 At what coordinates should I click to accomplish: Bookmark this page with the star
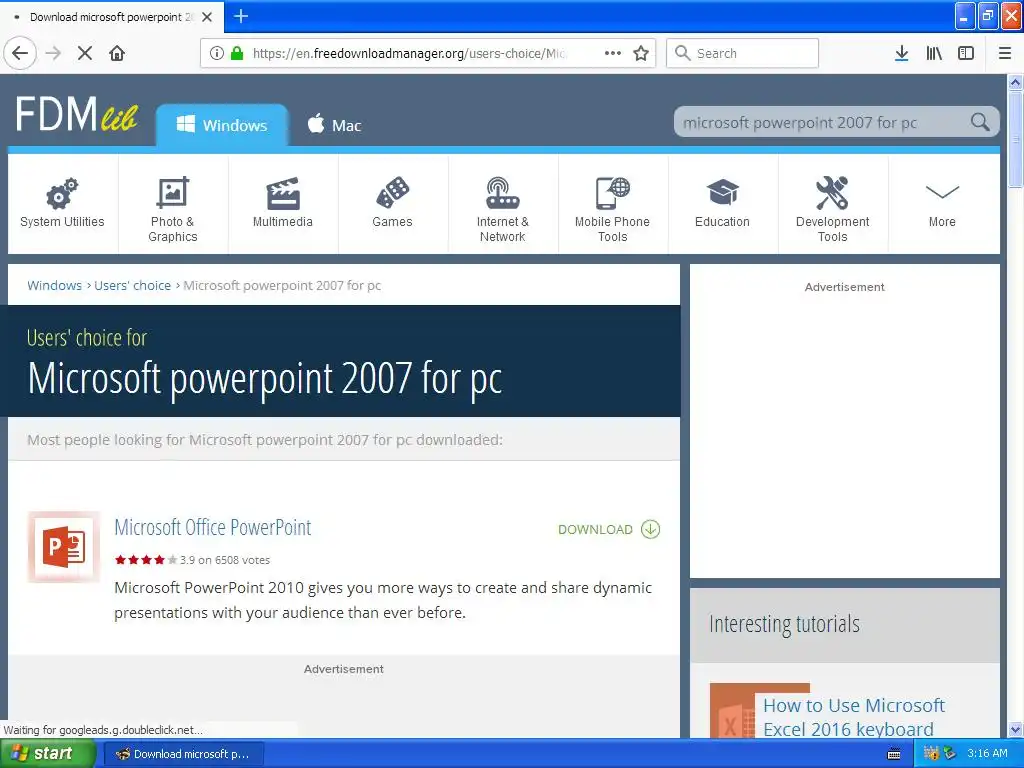pyautogui.click(x=641, y=53)
